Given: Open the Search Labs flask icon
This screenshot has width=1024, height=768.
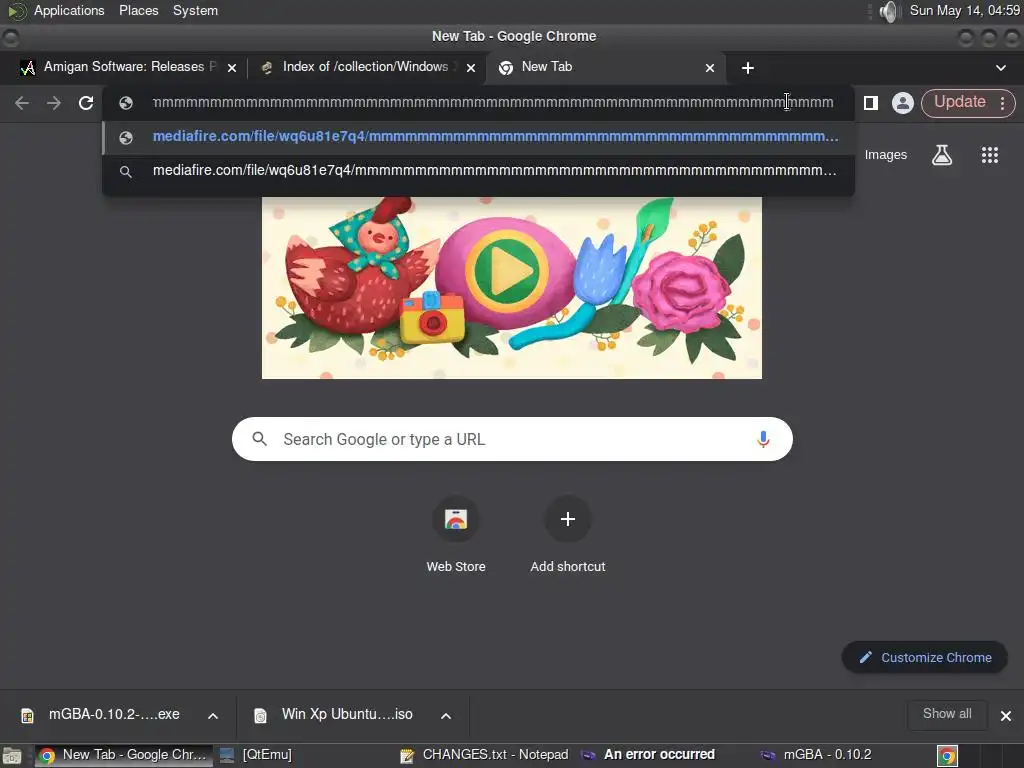Looking at the screenshot, I should click(942, 155).
